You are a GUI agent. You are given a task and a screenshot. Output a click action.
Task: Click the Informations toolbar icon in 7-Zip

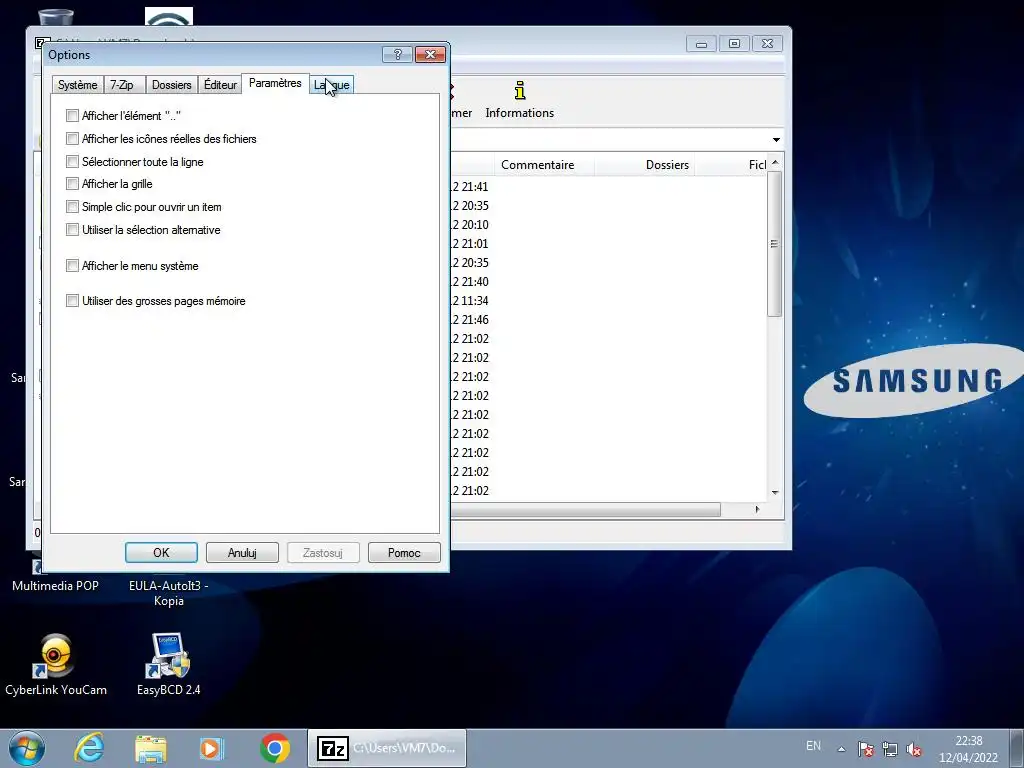520,100
